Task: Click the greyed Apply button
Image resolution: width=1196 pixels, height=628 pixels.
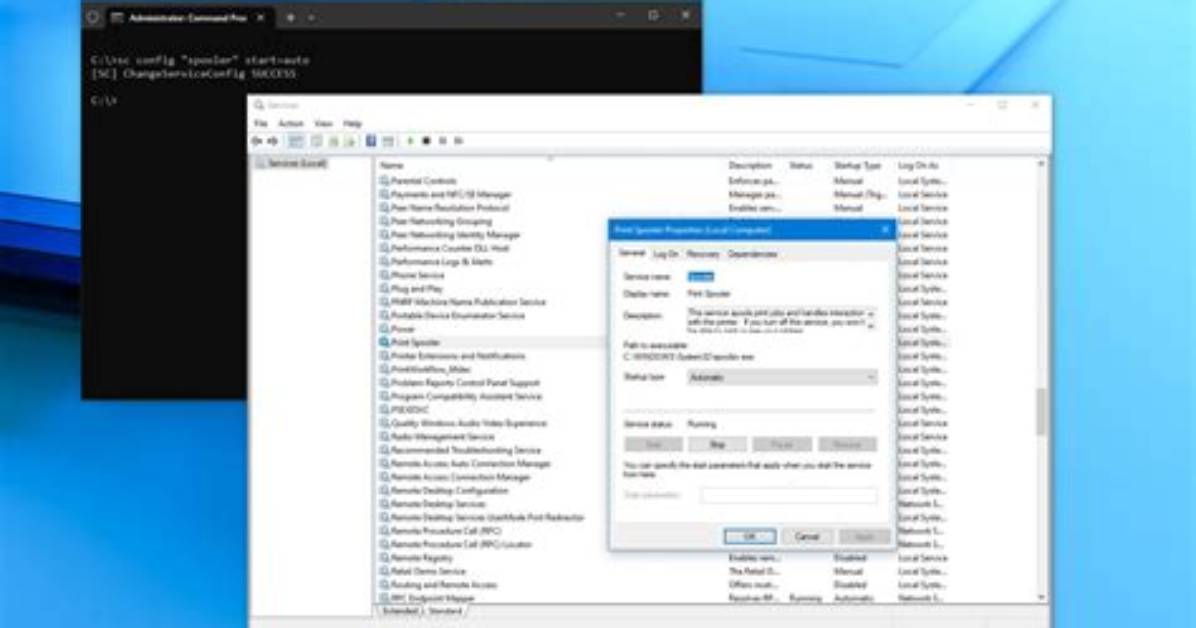Action: [864, 537]
